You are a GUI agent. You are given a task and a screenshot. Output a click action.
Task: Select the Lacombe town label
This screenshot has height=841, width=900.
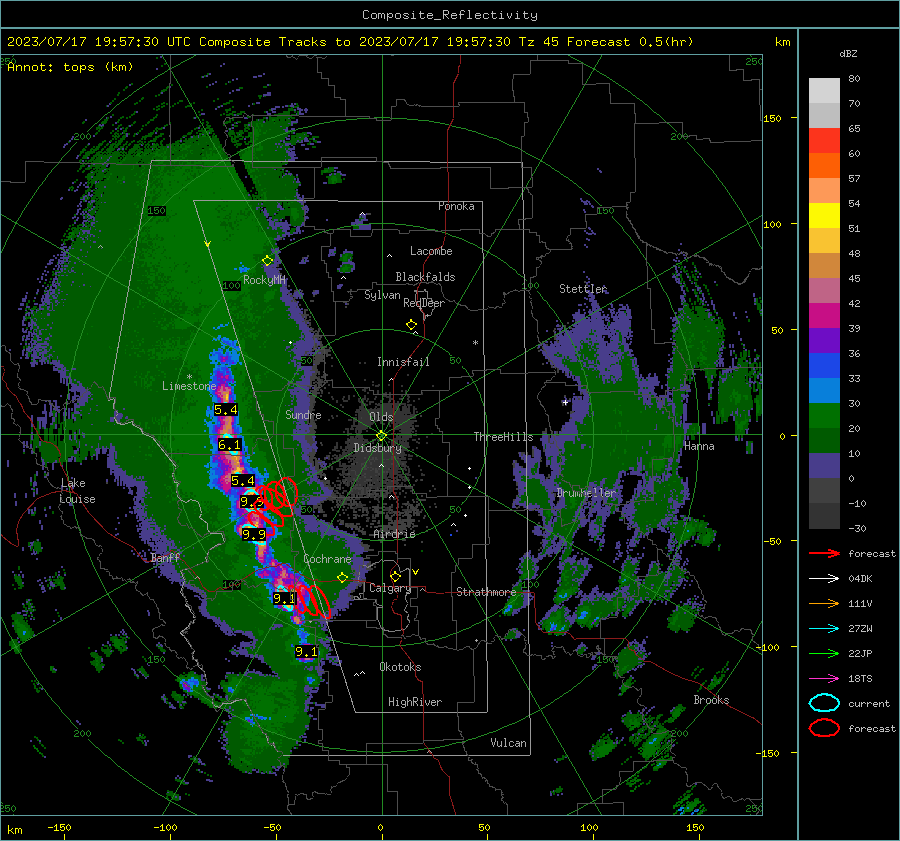[431, 251]
